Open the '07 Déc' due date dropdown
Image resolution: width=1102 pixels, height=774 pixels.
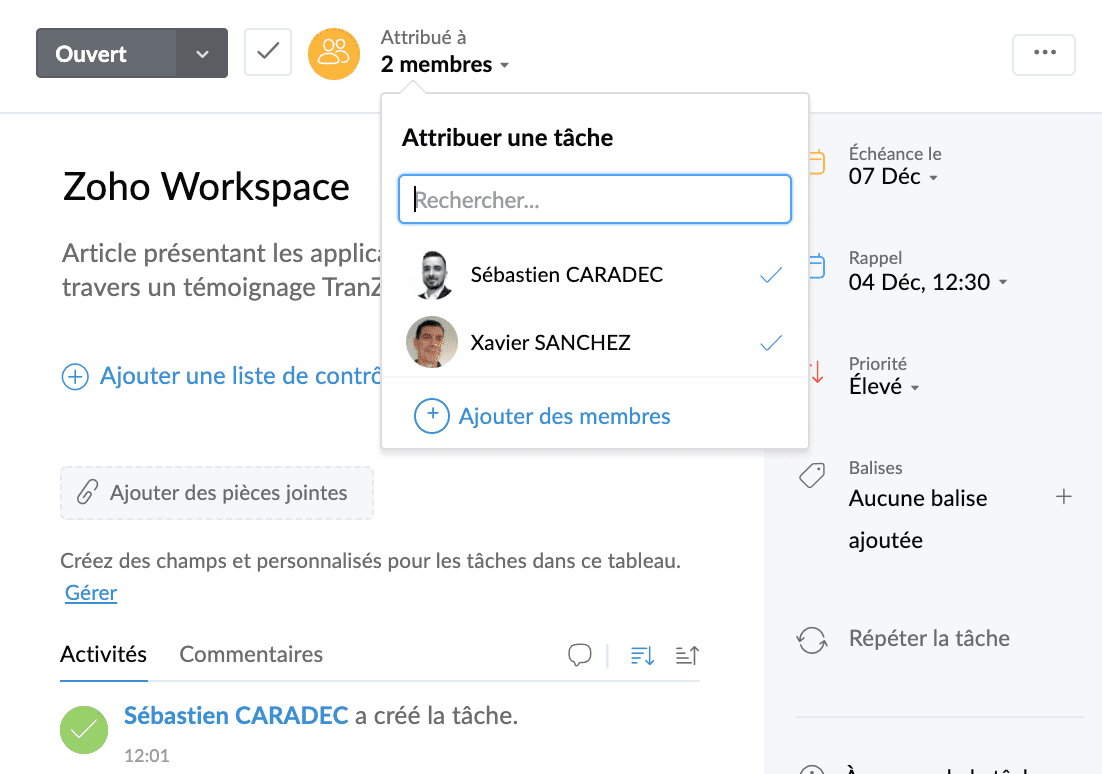point(893,176)
